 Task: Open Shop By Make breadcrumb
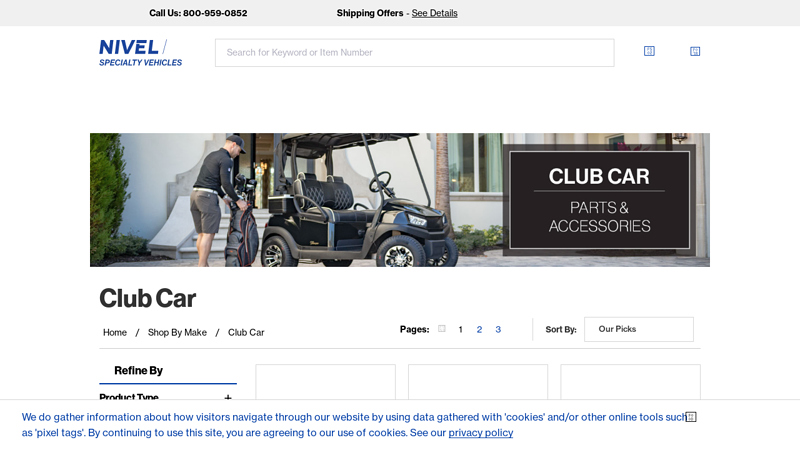pos(177,332)
